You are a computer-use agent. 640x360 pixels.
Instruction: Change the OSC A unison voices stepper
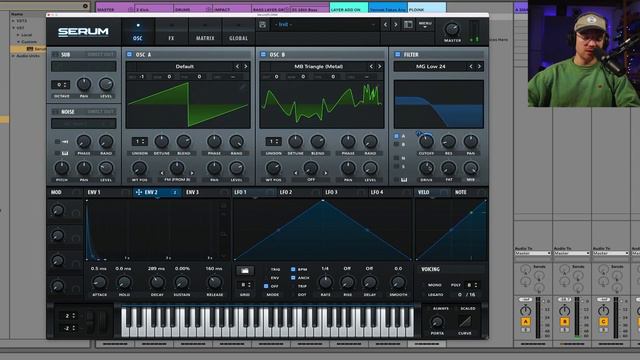pyautogui.click(x=140, y=142)
